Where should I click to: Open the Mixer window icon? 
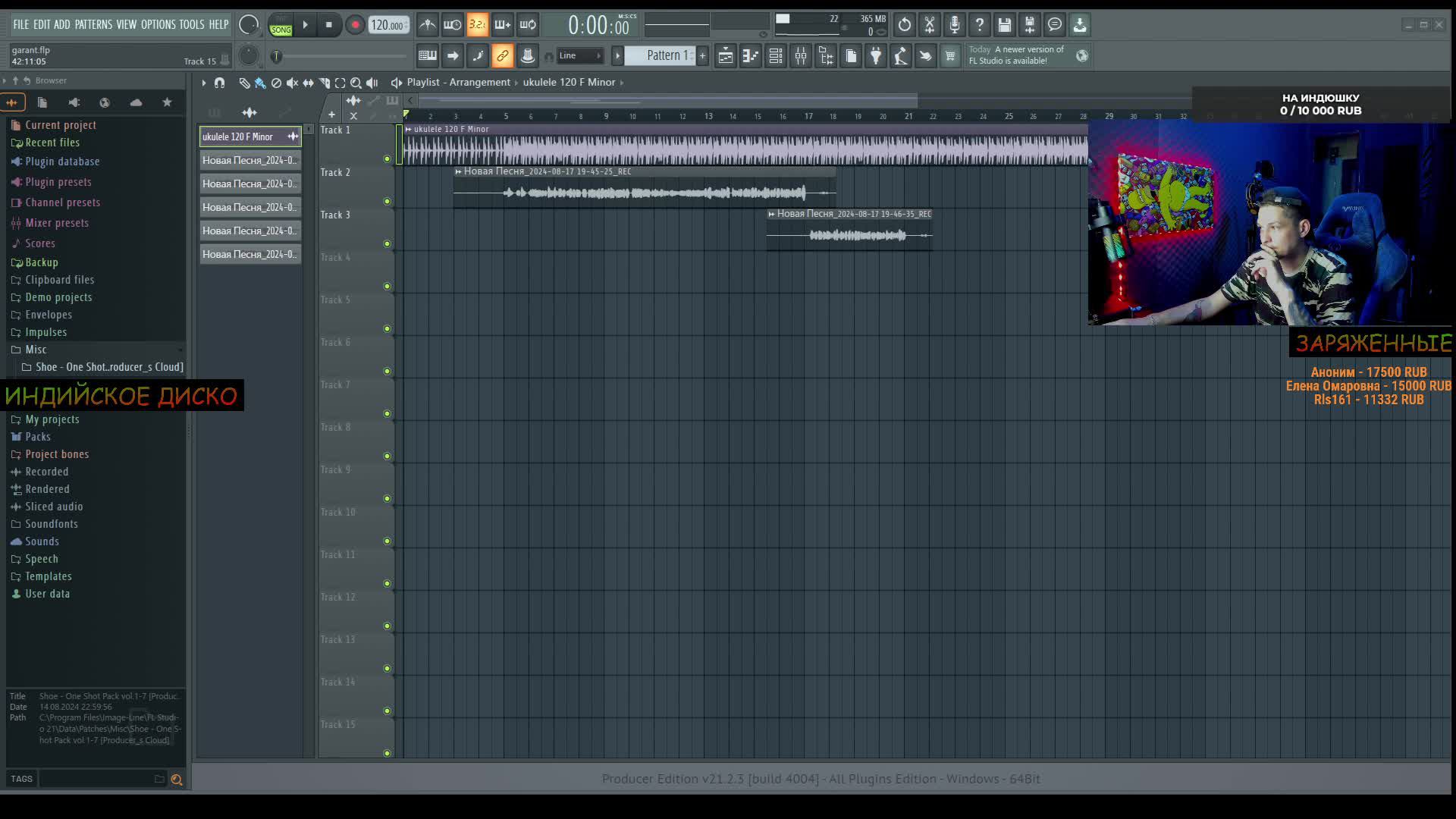coord(801,55)
